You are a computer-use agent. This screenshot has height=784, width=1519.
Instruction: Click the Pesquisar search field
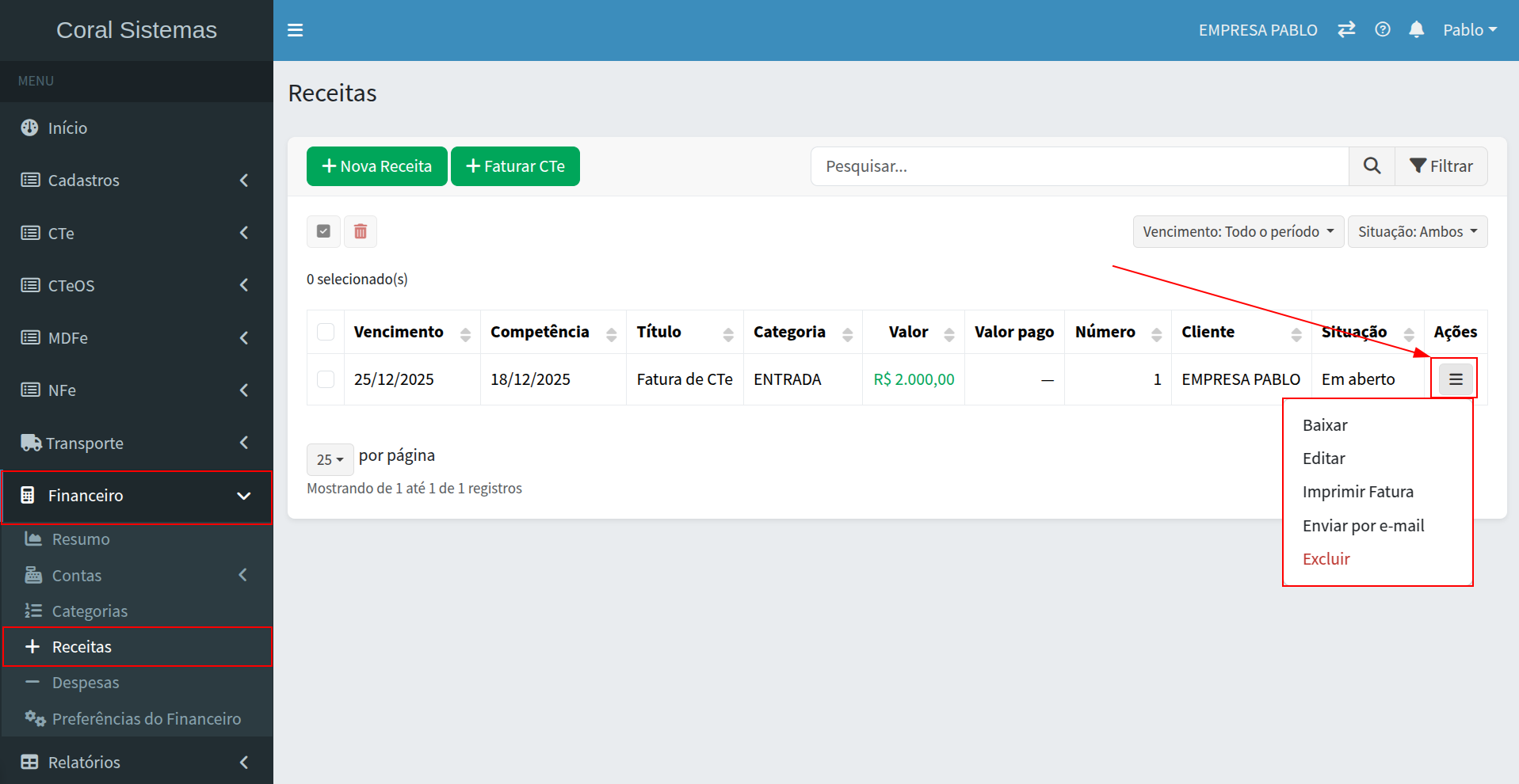[1078, 166]
